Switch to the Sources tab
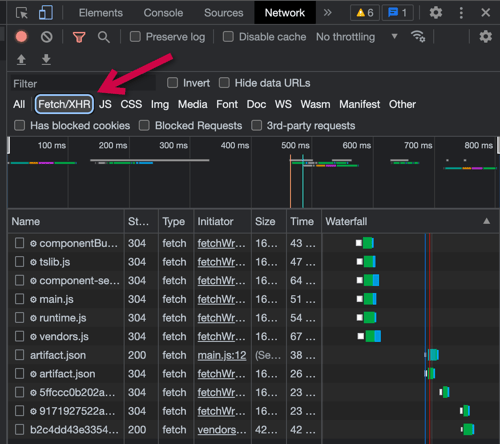 click(224, 13)
